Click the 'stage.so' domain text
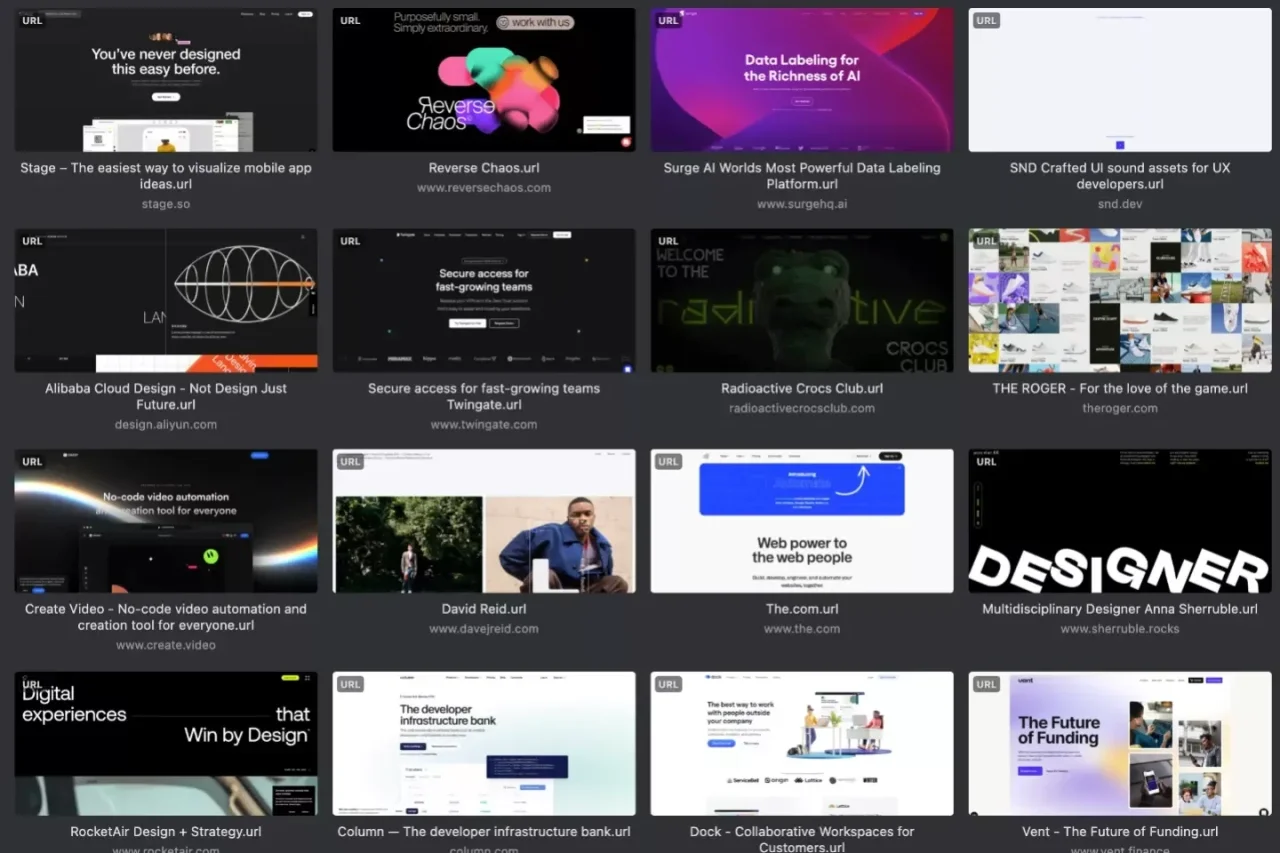This screenshot has width=1280, height=853. point(166,204)
